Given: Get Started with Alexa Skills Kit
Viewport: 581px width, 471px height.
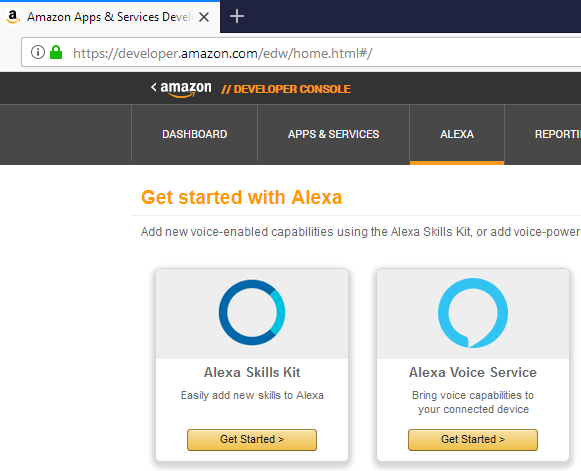Looking at the screenshot, I should pyautogui.click(x=252, y=440).
